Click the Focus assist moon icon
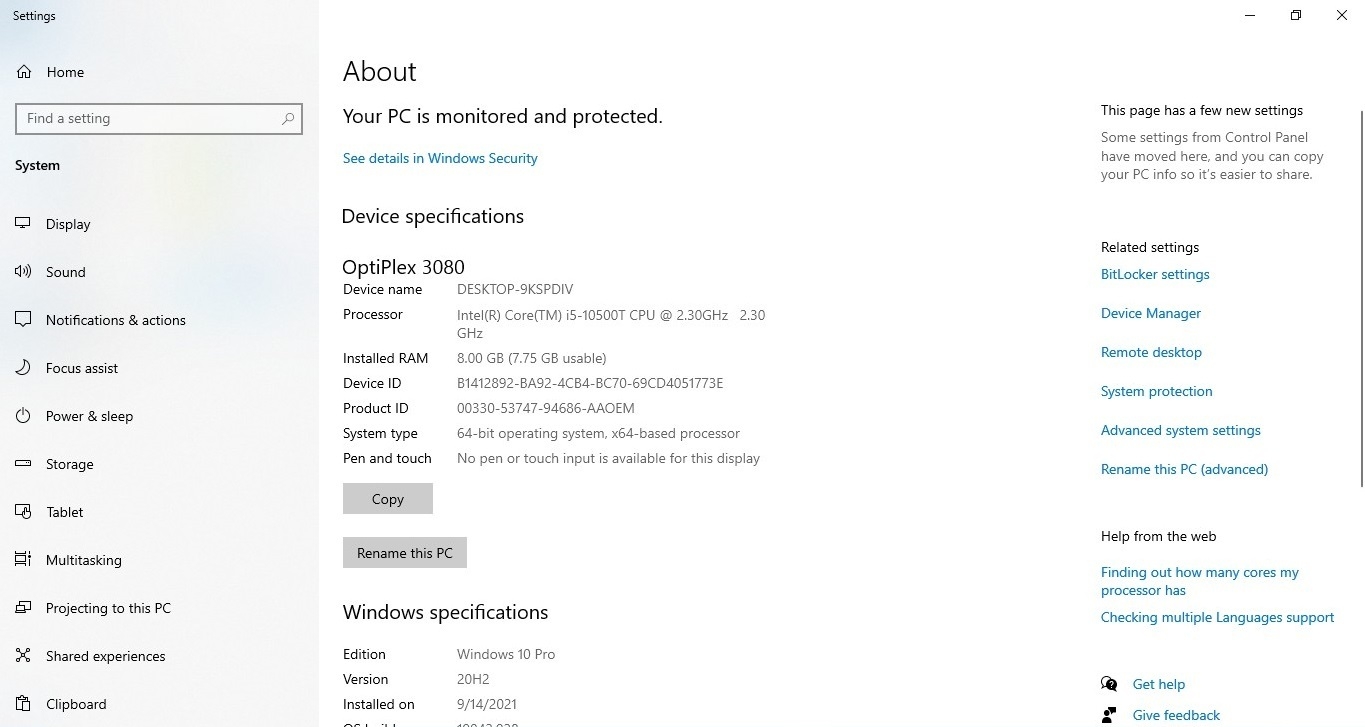1365x727 pixels. coord(23,368)
